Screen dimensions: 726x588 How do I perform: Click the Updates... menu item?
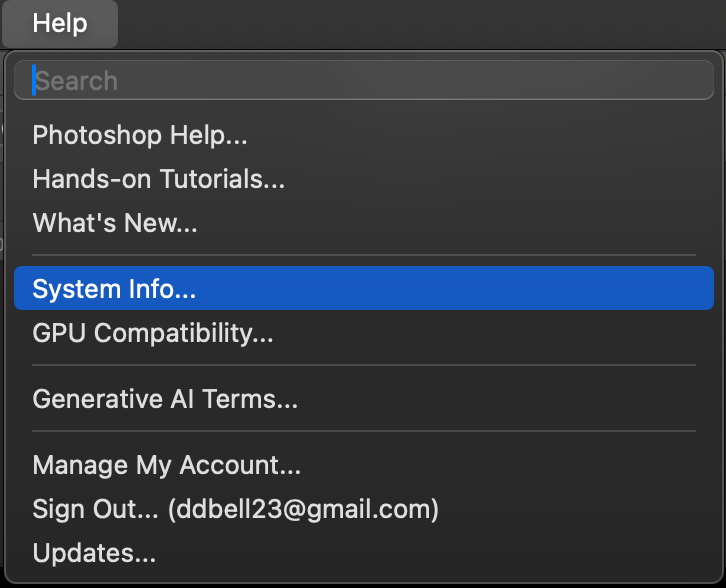click(94, 553)
